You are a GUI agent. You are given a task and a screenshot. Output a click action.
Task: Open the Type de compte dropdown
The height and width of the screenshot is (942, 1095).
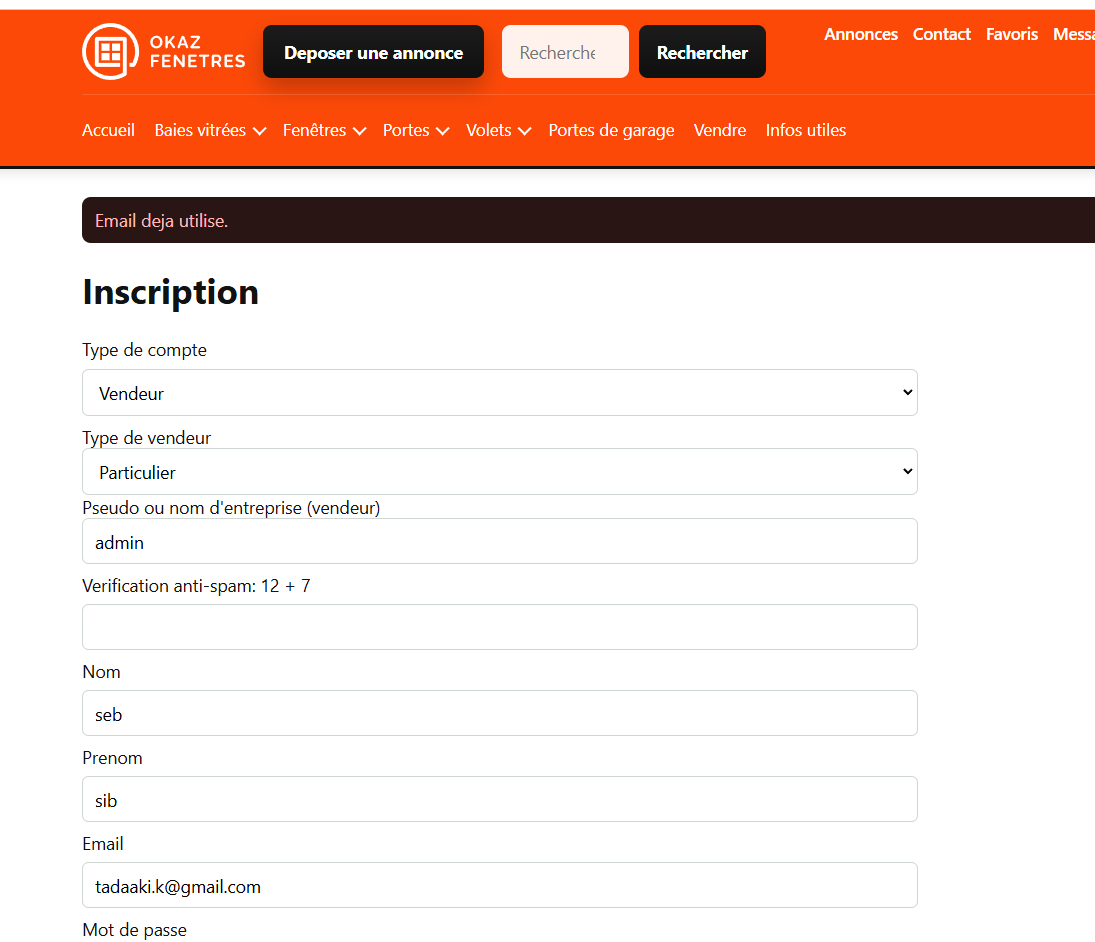500,392
